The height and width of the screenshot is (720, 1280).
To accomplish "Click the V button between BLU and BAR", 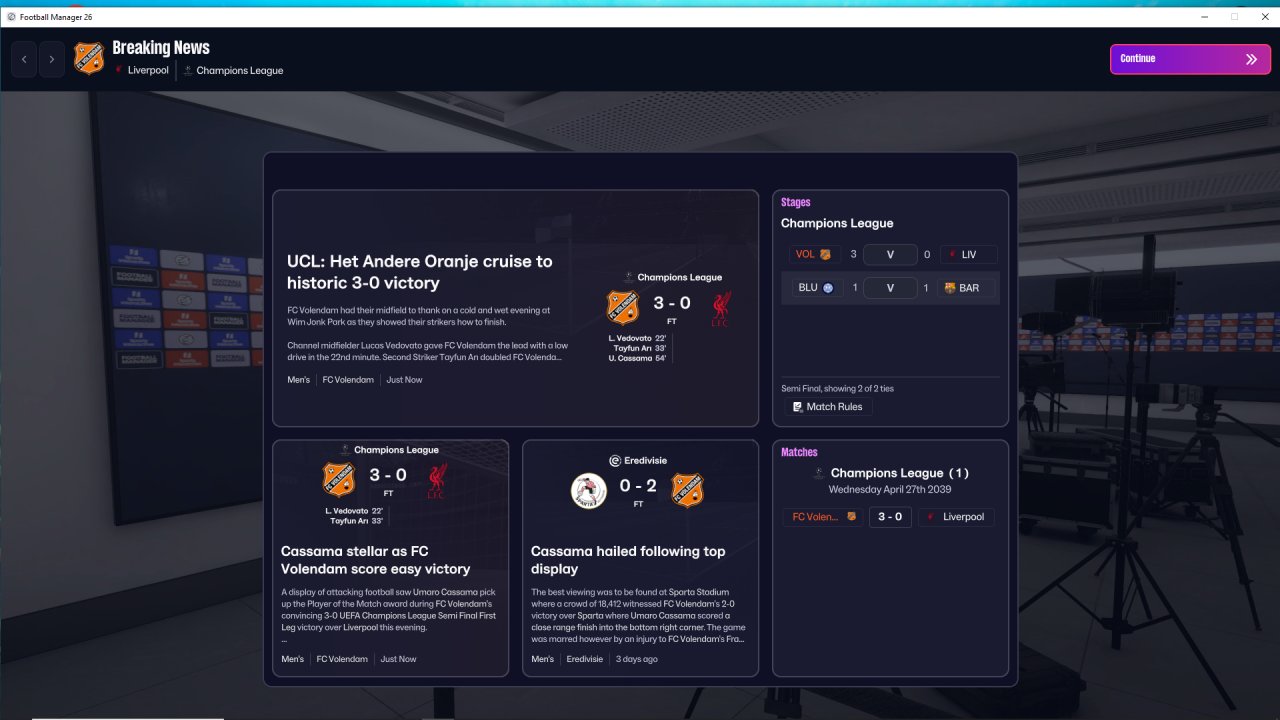I will coord(890,288).
